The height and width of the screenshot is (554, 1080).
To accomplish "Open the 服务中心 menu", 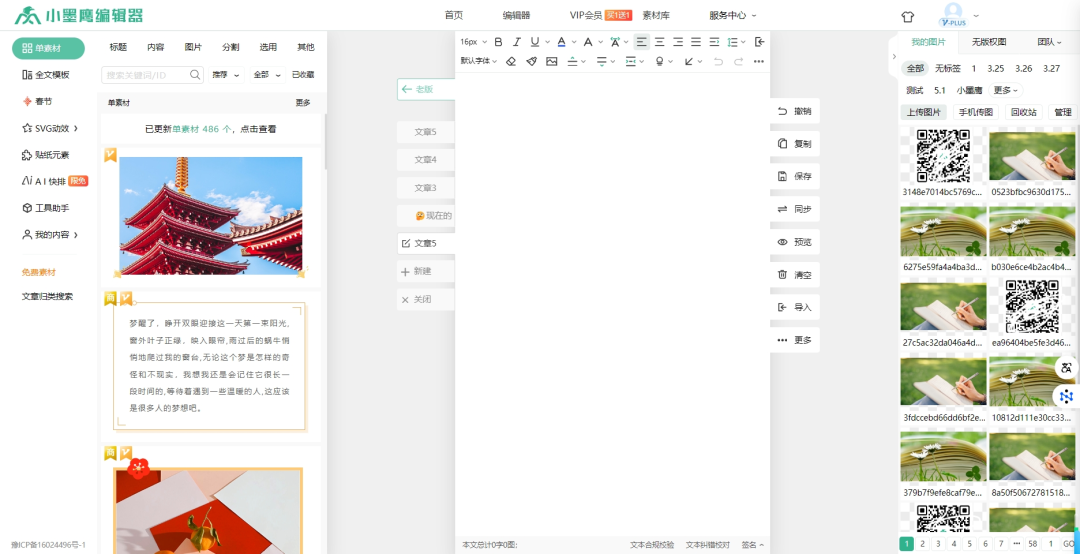I will (x=733, y=15).
